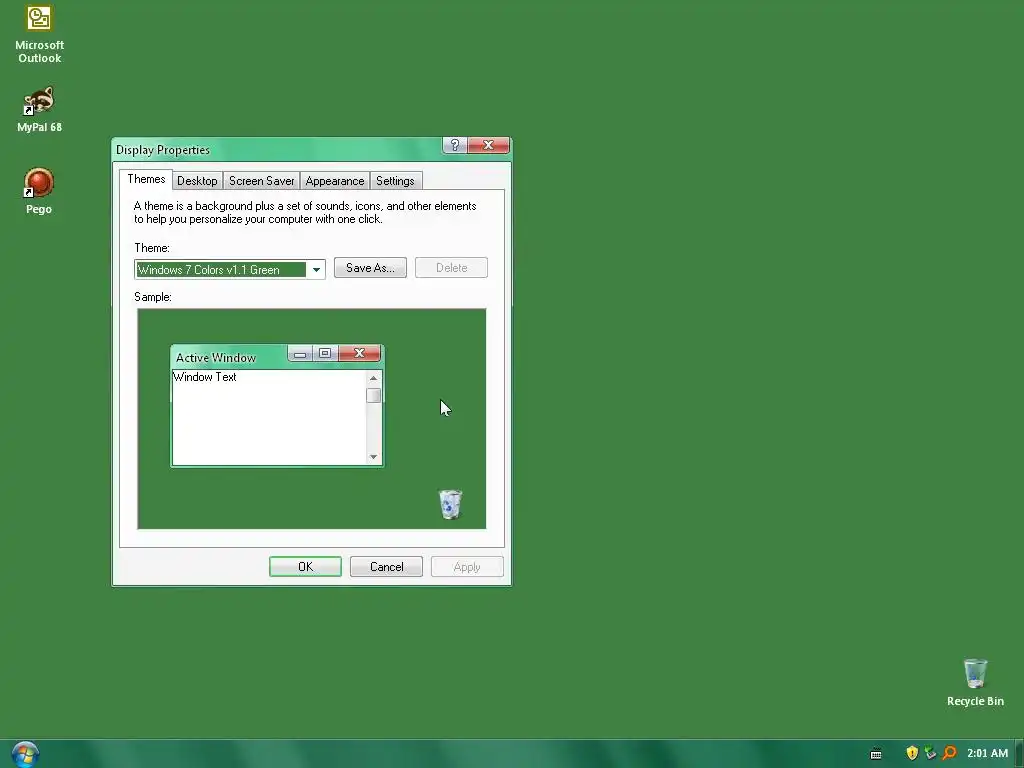The width and height of the screenshot is (1024, 768).
Task: Click the yellow security shield tray icon
Action: pyautogui.click(x=912, y=753)
